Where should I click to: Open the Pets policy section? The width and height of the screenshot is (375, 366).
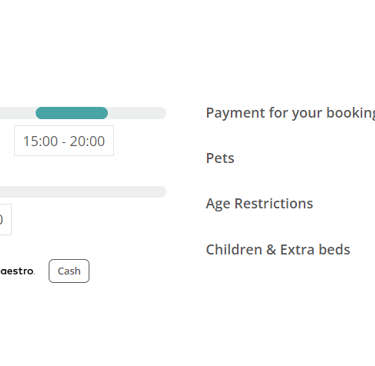pos(220,158)
